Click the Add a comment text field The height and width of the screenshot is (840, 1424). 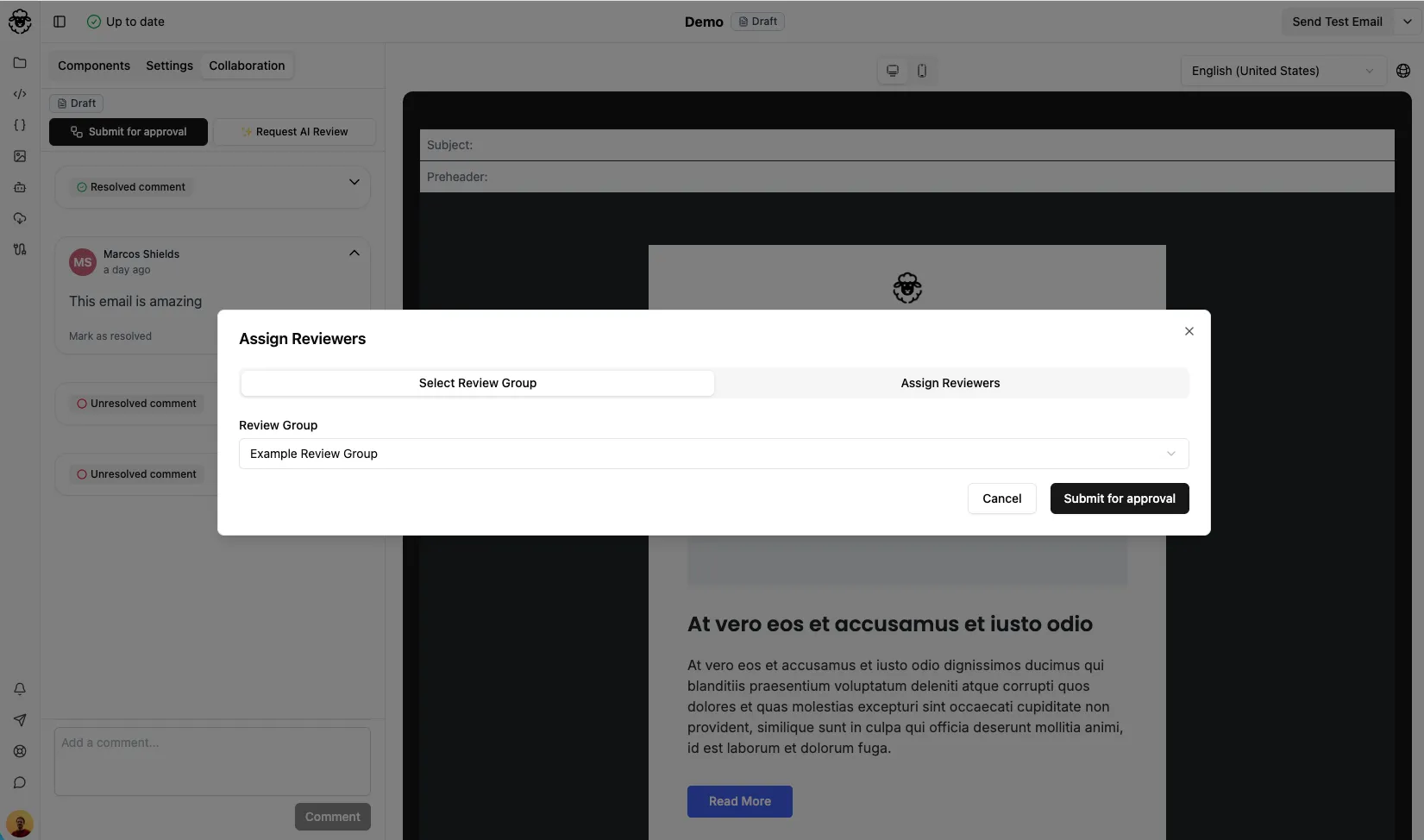point(211,761)
